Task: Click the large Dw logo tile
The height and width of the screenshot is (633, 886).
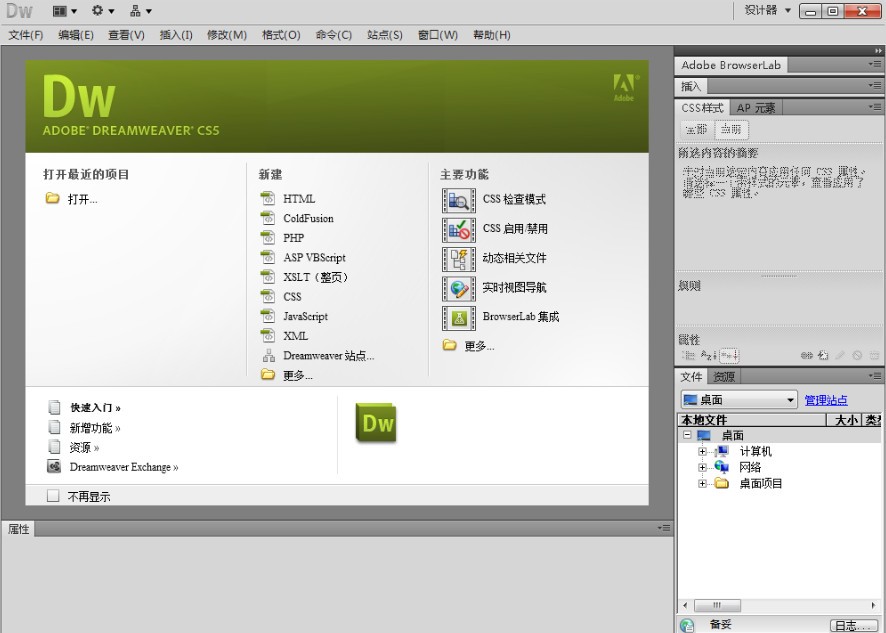Action: (x=376, y=422)
